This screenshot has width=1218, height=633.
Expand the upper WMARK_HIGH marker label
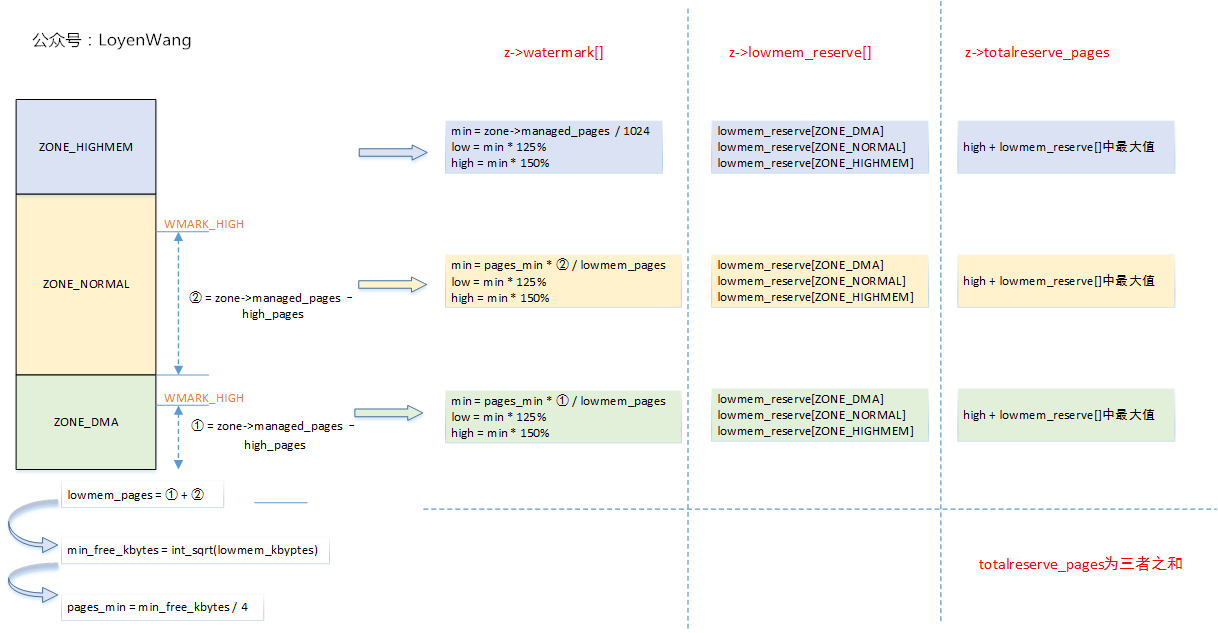tap(203, 224)
